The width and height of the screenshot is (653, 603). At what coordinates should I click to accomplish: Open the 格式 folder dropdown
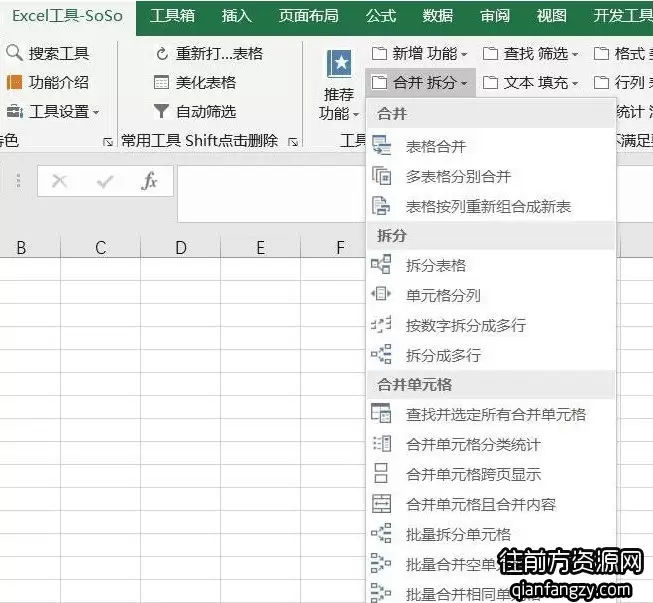[x=623, y=53]
